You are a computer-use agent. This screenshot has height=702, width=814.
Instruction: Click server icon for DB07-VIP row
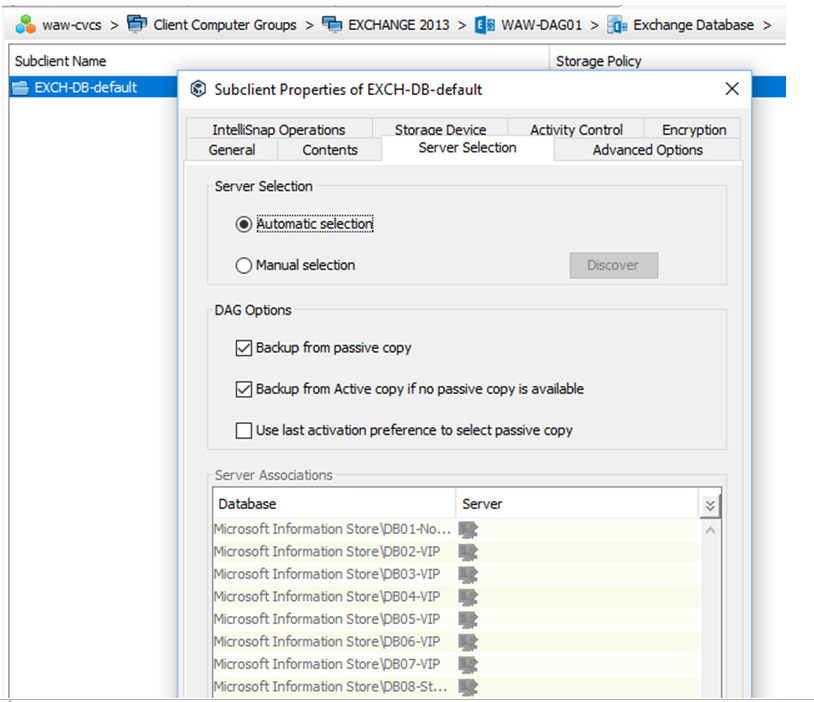[x=468, y=665]
